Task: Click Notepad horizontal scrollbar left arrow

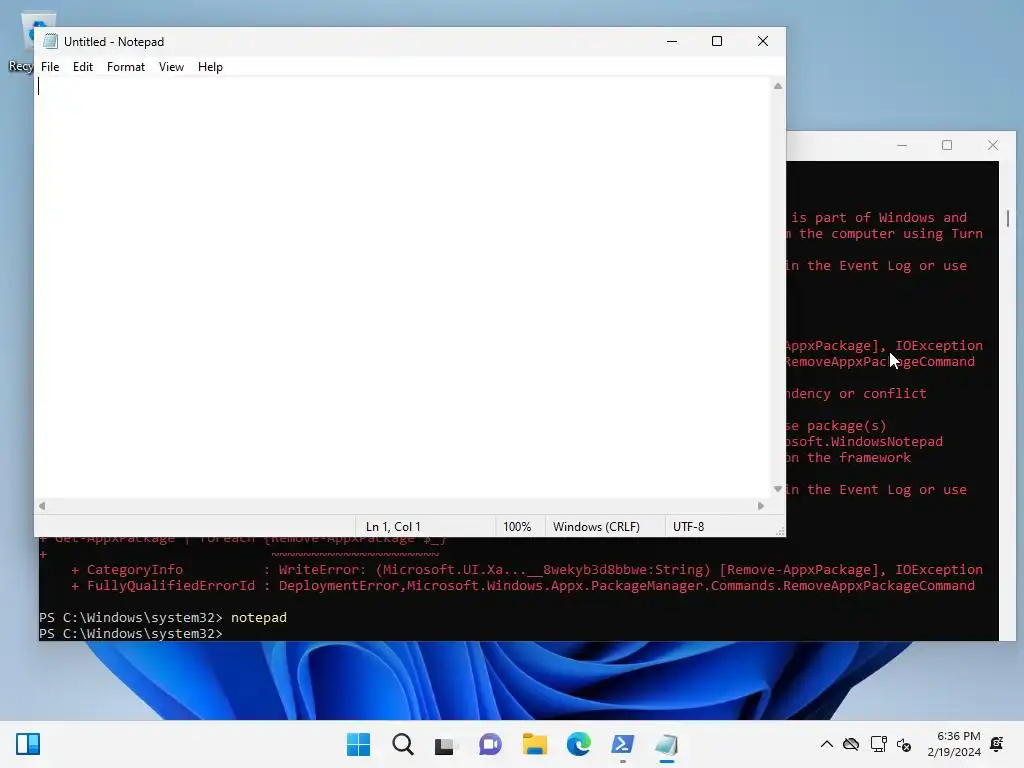Action: click(x=42, y=505)
